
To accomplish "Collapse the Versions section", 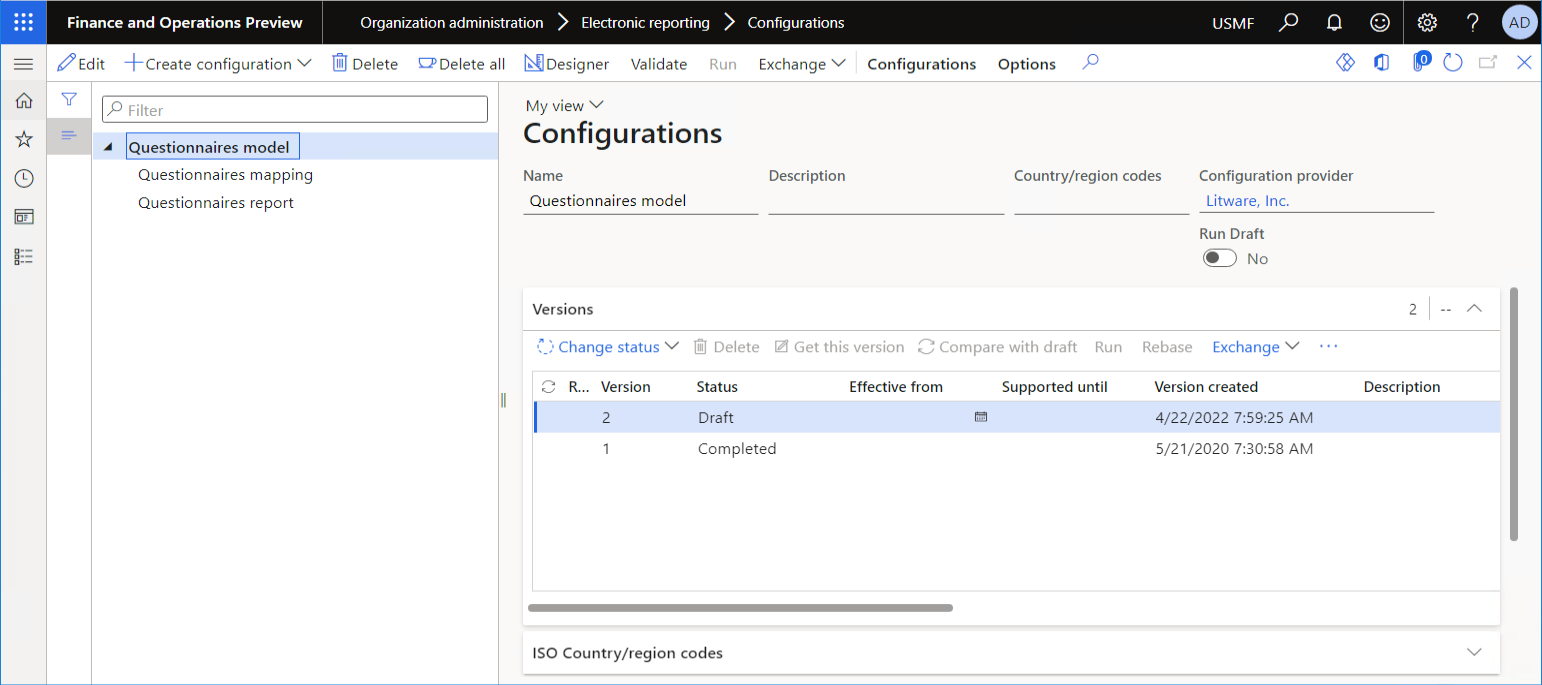I will click(1473, 308).
